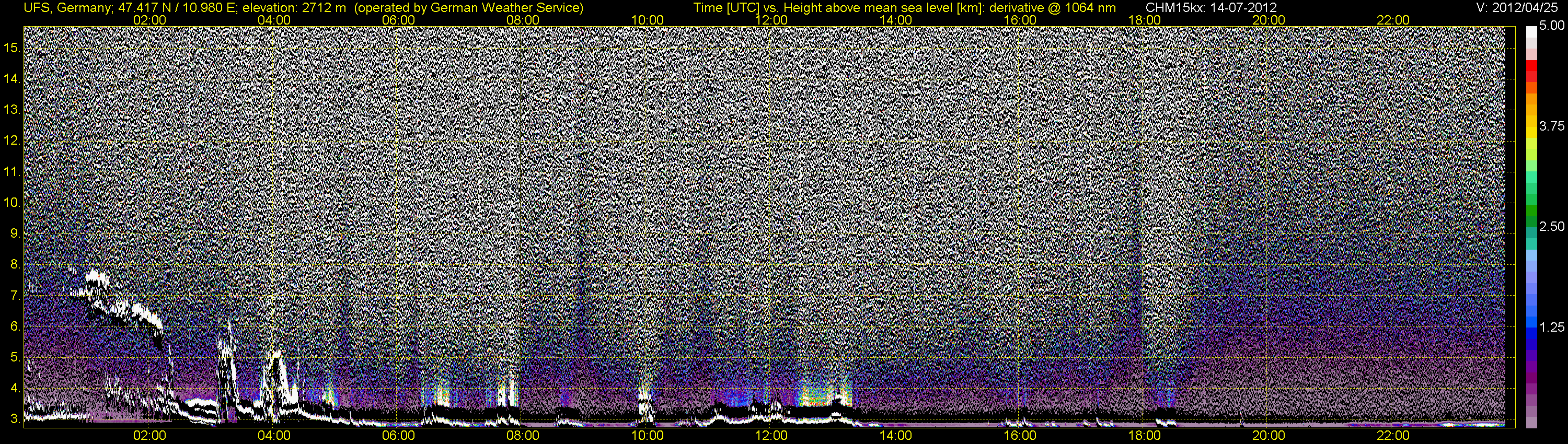This screenshot has height=444, width=1568.
Task: Click height axis label "11."
Action: [x=12, y=172]
